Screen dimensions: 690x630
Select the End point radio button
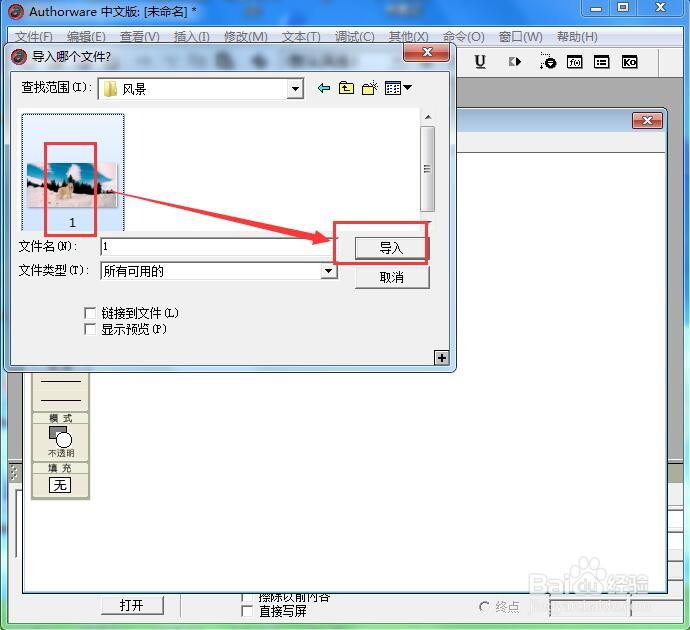(484, 607)
